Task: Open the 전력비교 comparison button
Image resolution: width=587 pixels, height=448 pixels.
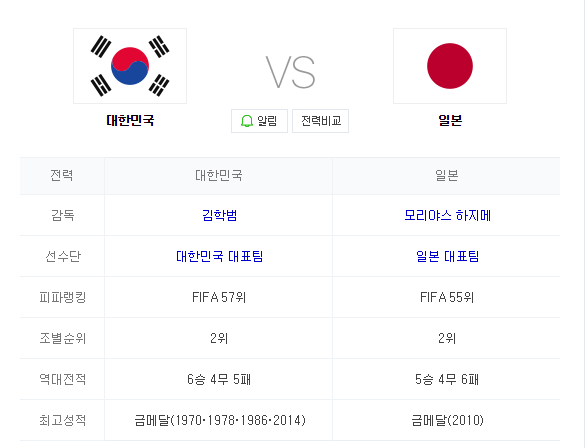Action: pos(320,121)
